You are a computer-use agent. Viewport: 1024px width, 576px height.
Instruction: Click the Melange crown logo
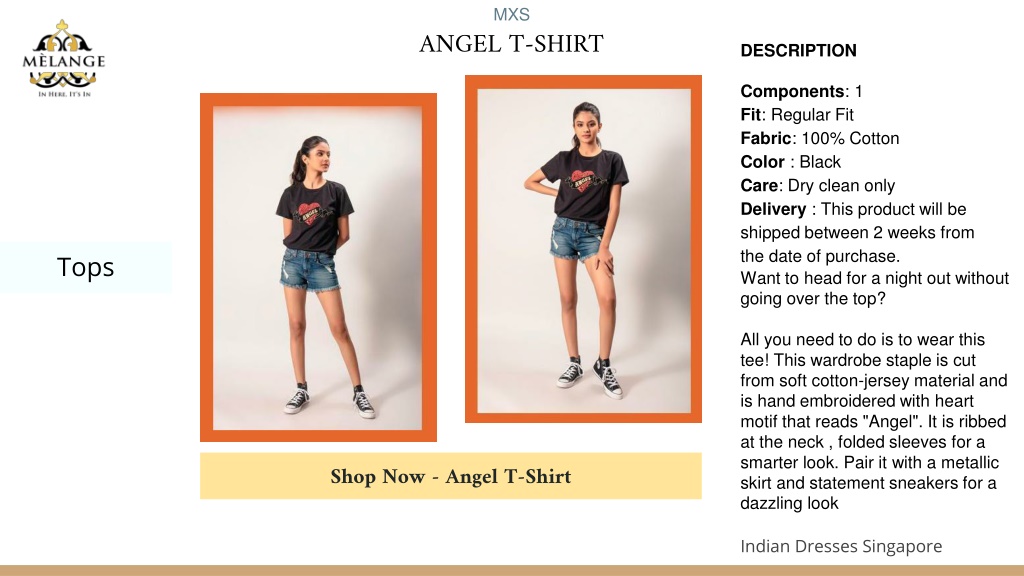click(63, 58)
